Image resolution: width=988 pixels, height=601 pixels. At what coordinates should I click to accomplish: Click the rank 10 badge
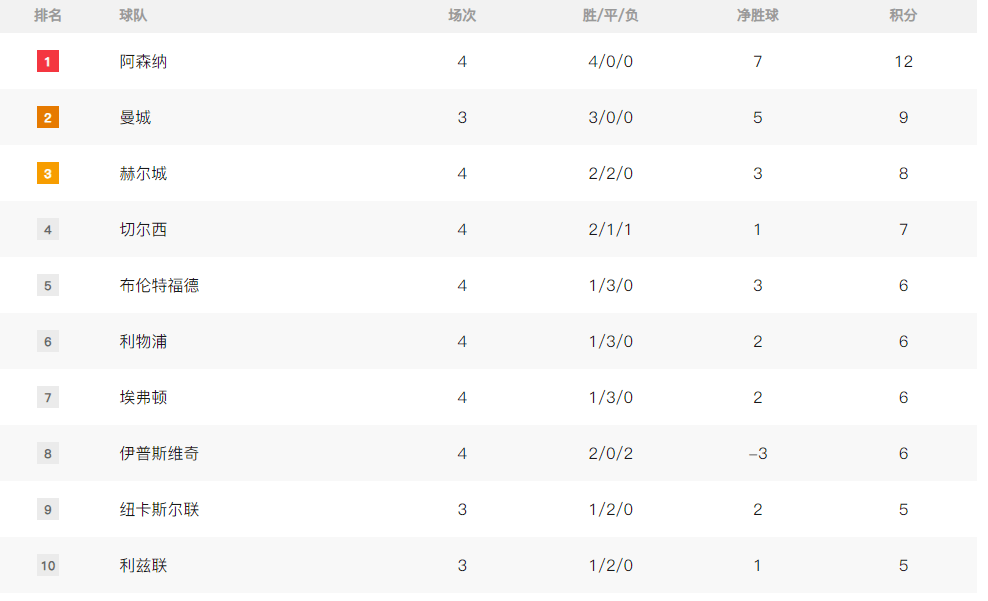pos(48,566)
